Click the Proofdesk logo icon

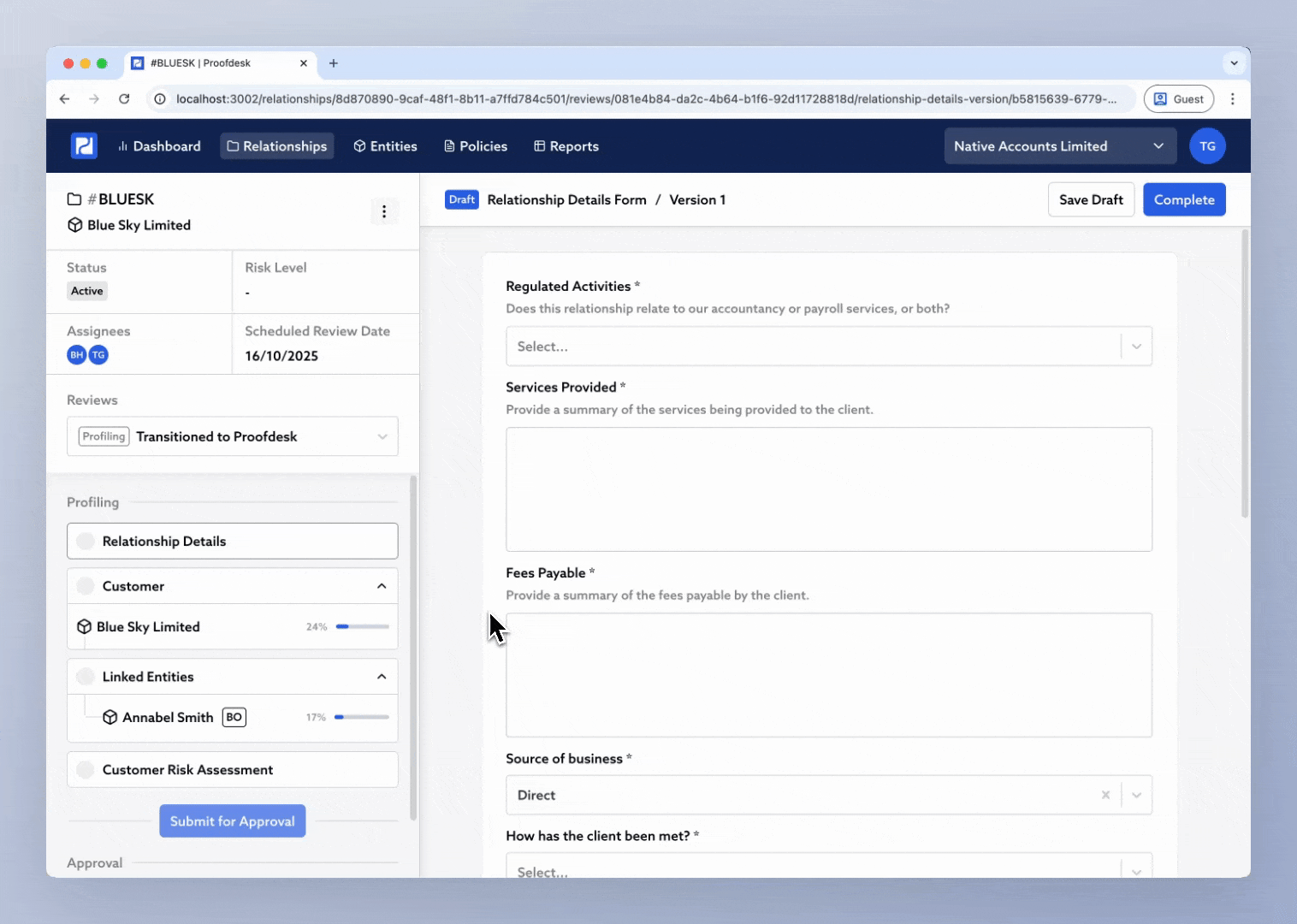point(84,146)
